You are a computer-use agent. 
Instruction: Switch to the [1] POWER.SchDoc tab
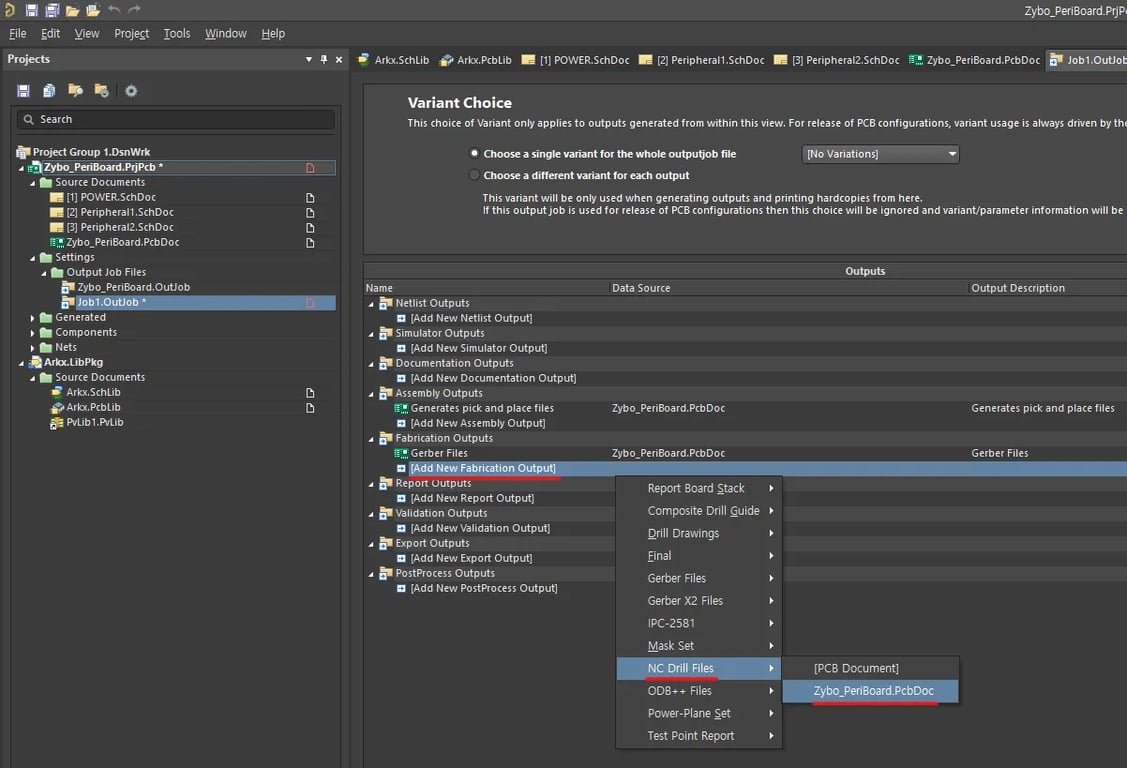coord(576,60)
